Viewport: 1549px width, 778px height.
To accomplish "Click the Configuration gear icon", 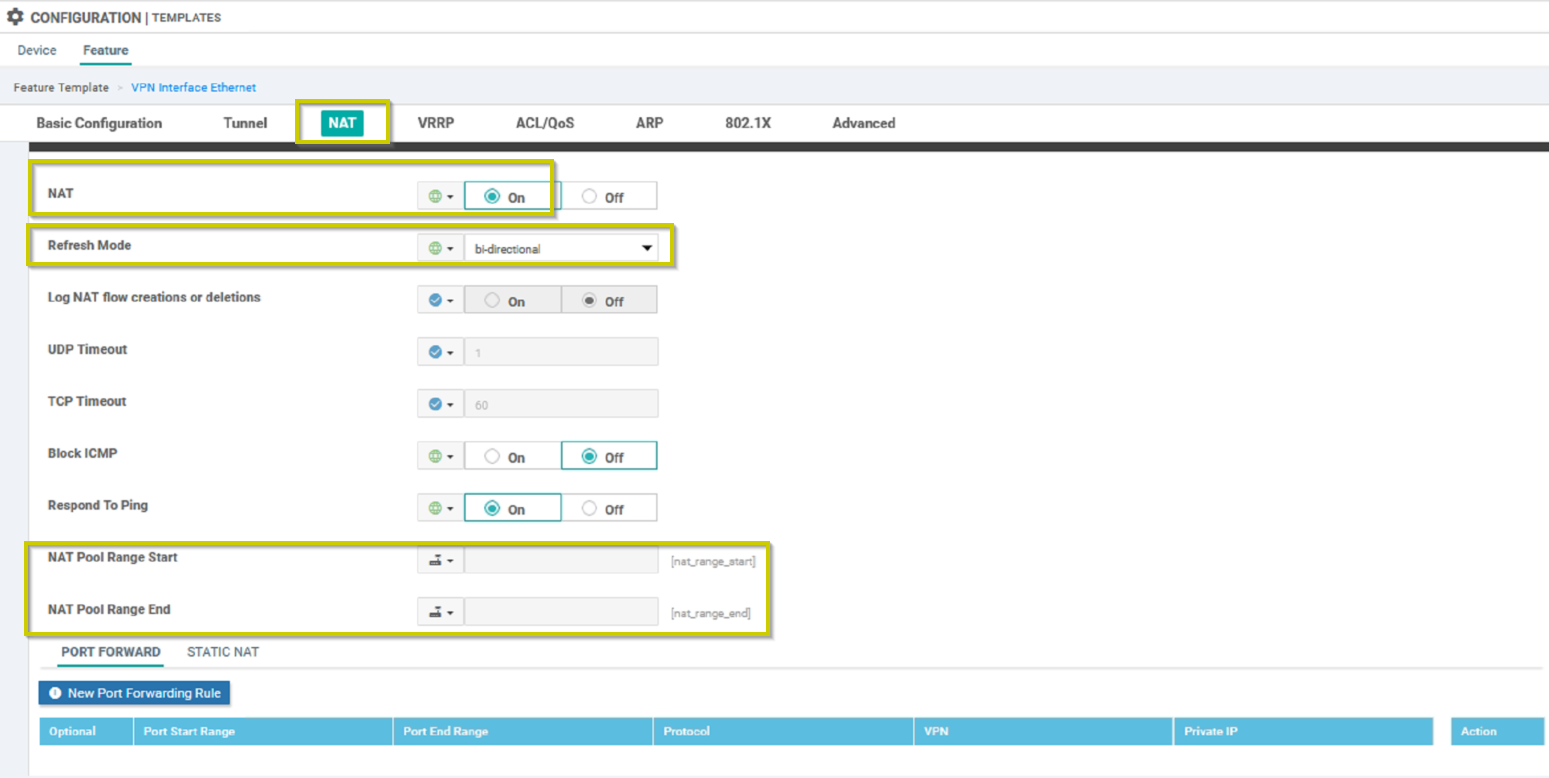I will 15,17.
